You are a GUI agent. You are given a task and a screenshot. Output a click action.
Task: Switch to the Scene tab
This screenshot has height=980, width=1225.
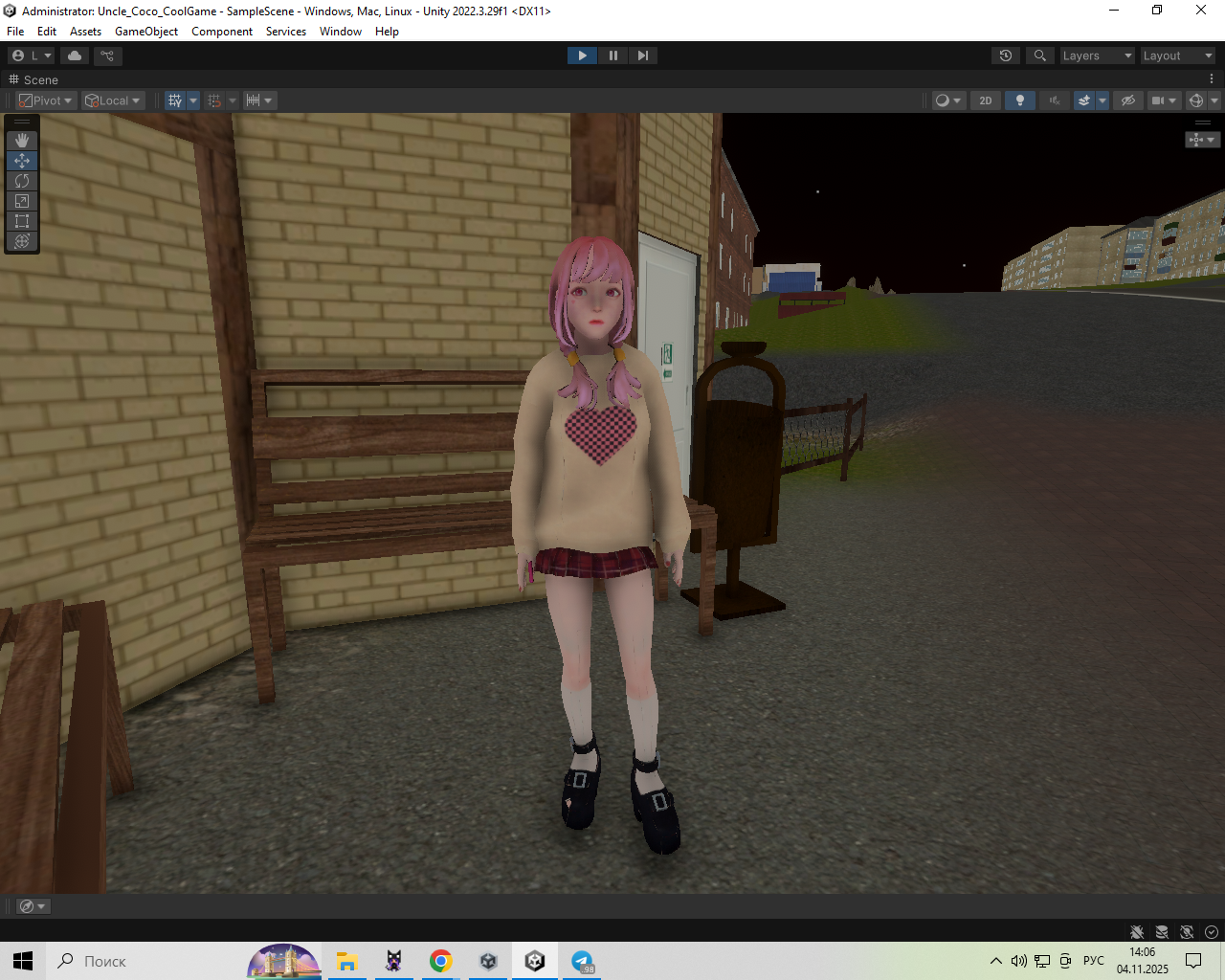[34, 79]
